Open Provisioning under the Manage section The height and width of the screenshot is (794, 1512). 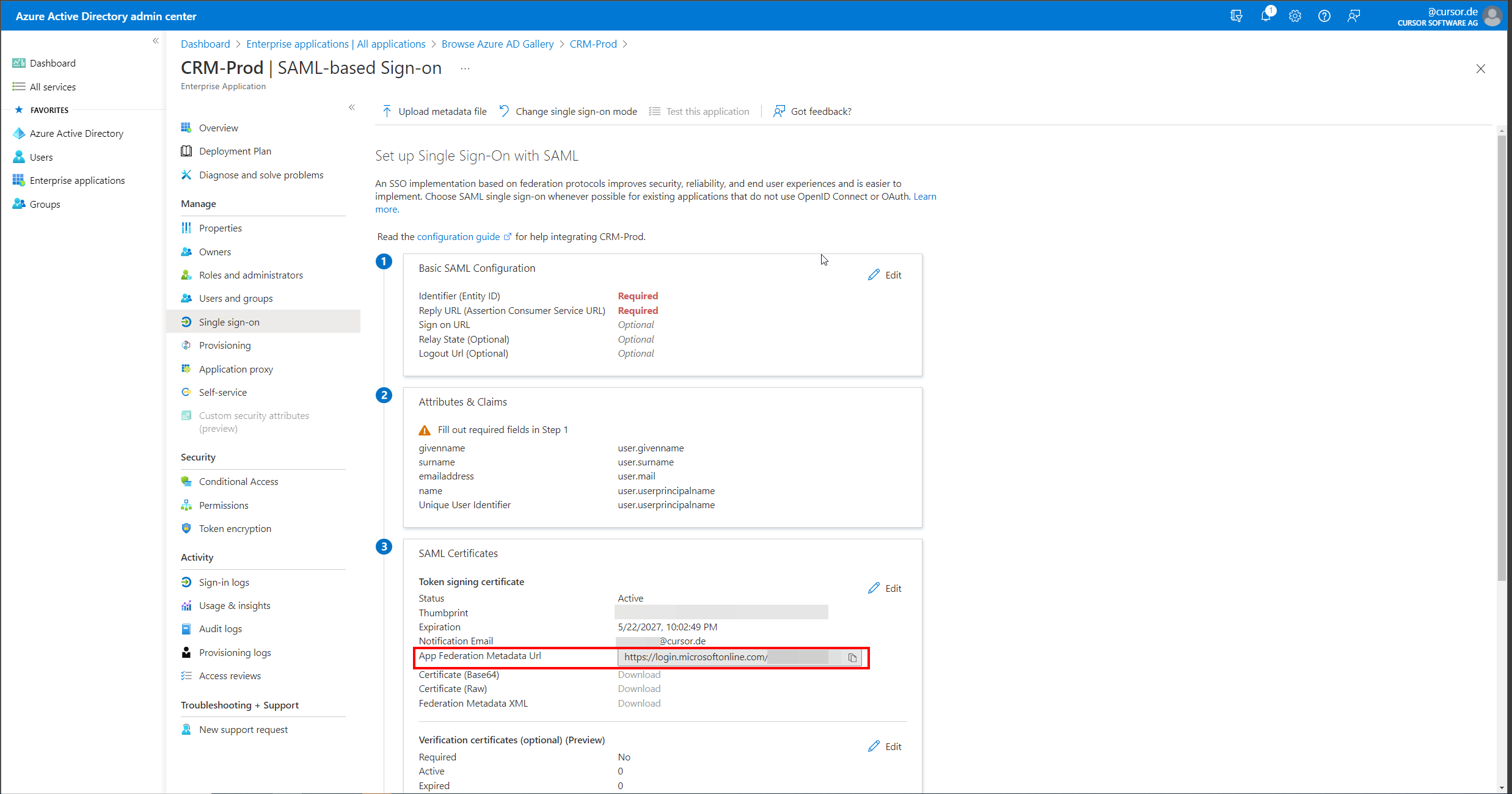coord(224,345)
